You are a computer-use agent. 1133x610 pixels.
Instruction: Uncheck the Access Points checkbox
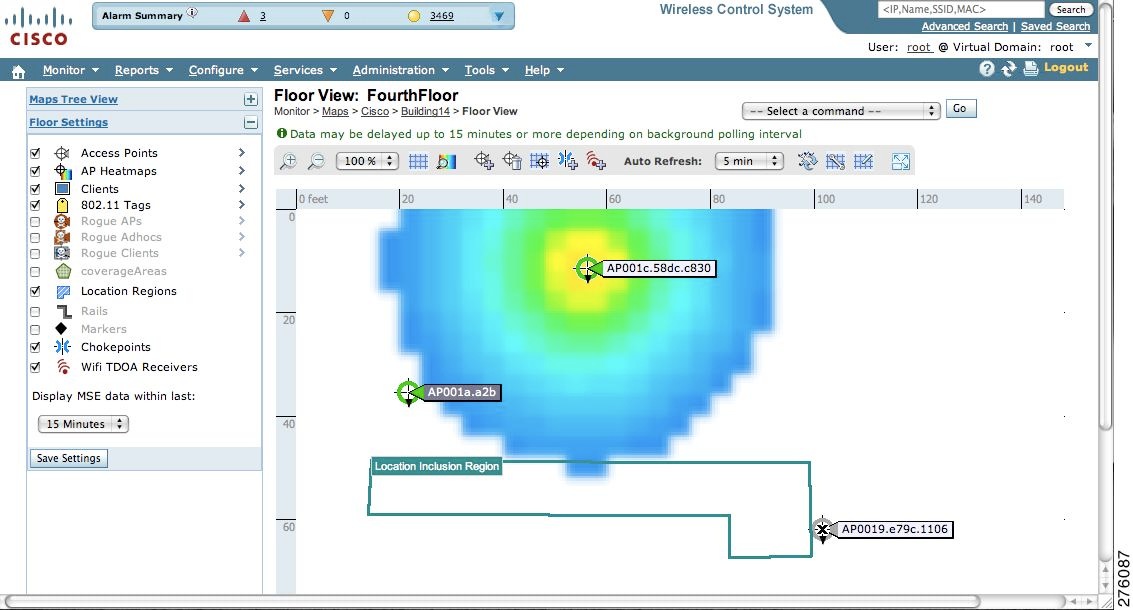point(35,153)
